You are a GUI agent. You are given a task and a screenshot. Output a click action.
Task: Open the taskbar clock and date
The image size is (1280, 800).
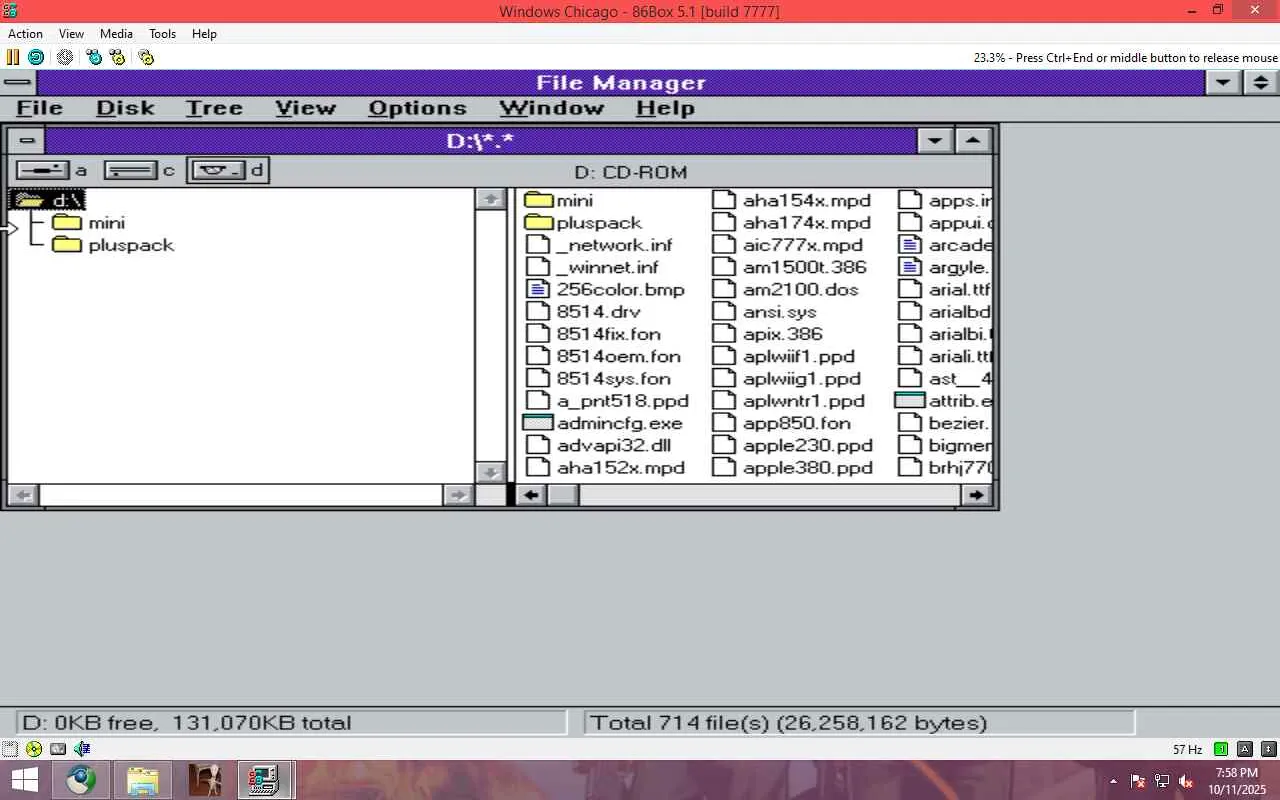pyautogui.click(x=1236, y=781)
